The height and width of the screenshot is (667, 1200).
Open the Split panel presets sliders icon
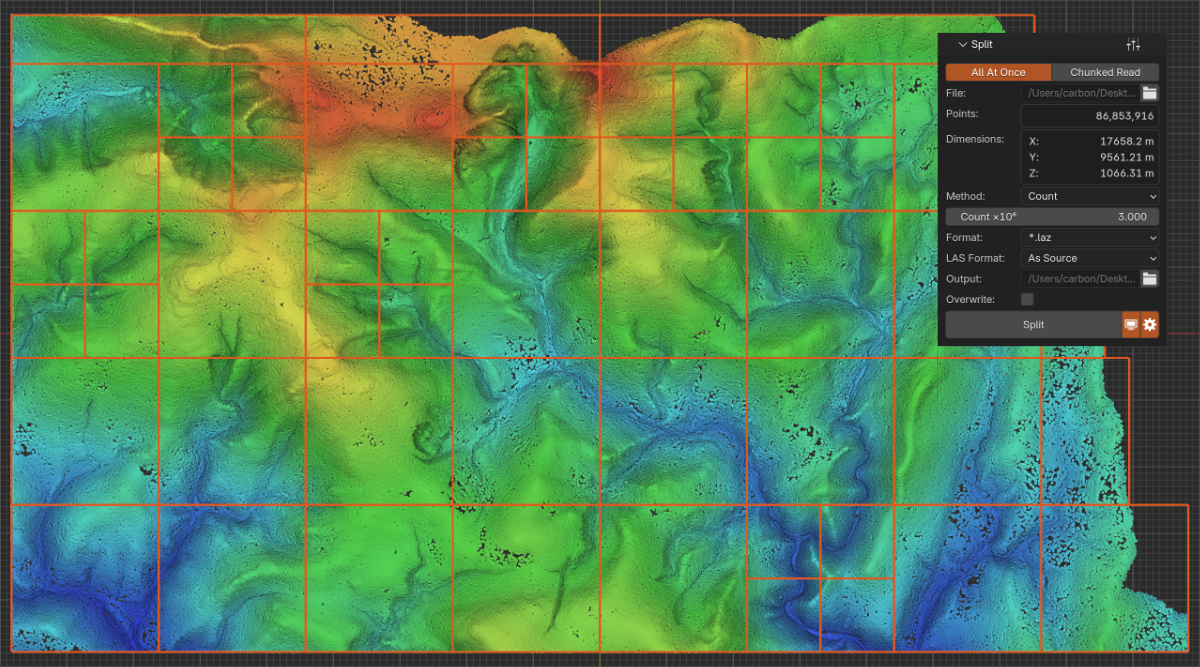pyautogui.click(x=1133, y=45)
